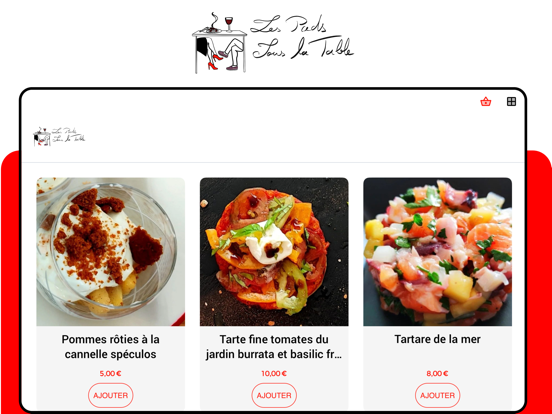The image size is (552, 414).
Task: Add Tartare de la mer to basket
Action: [437, 395]
